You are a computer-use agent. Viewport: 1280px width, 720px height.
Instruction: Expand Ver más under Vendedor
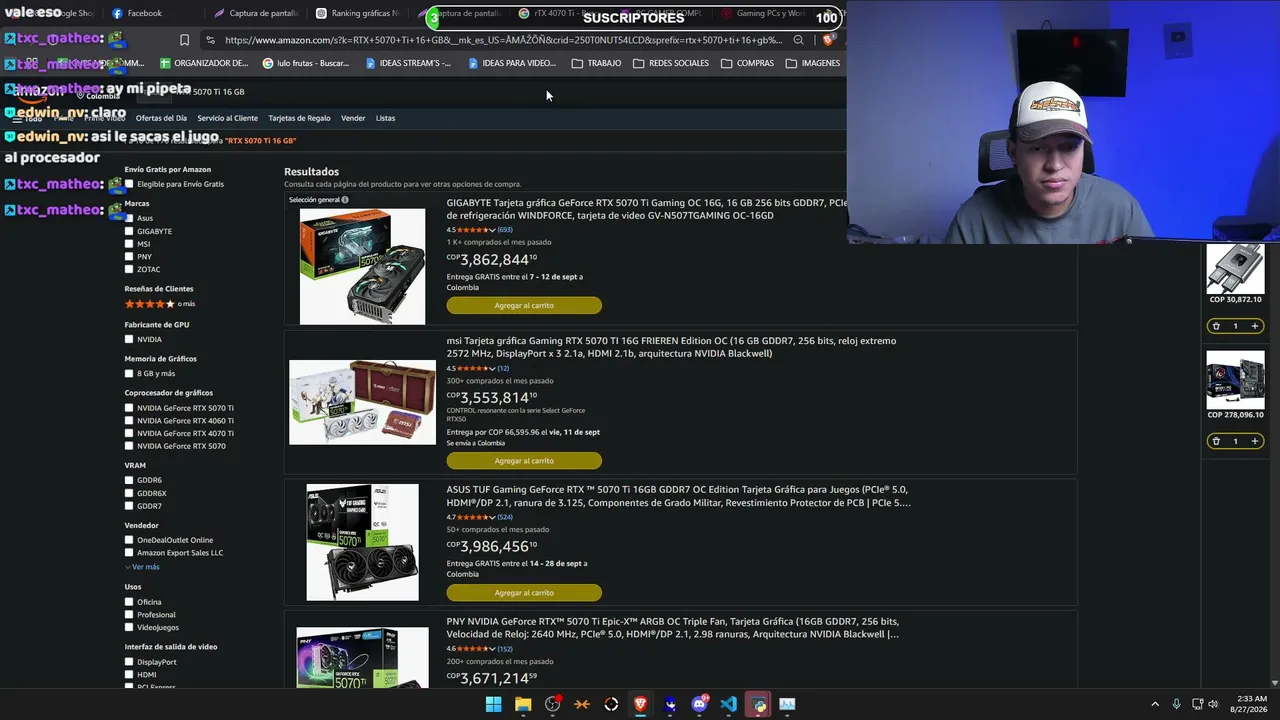point(142,567)
